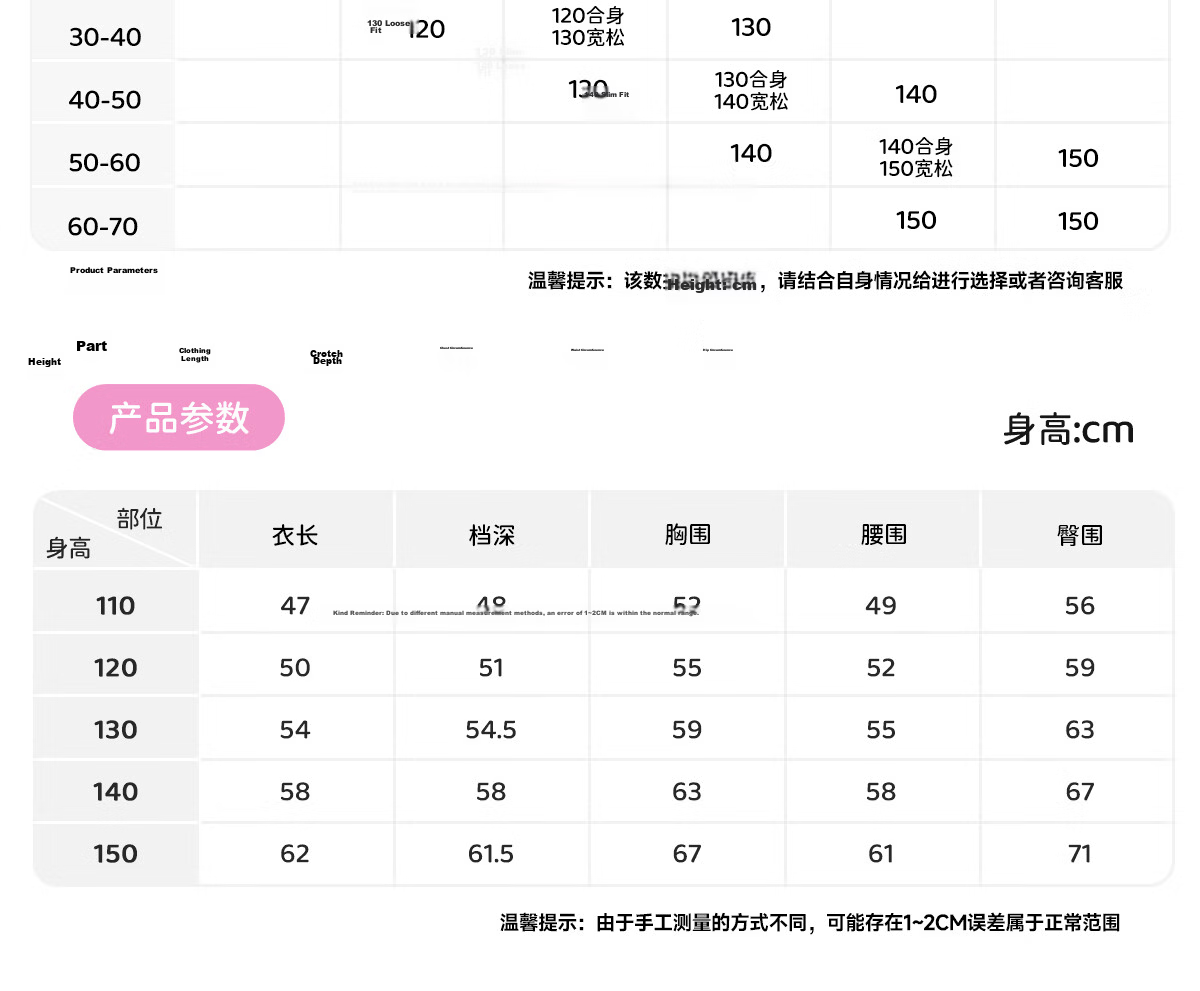
Task: Select the 60-70 weight row label
Action: 103,227
